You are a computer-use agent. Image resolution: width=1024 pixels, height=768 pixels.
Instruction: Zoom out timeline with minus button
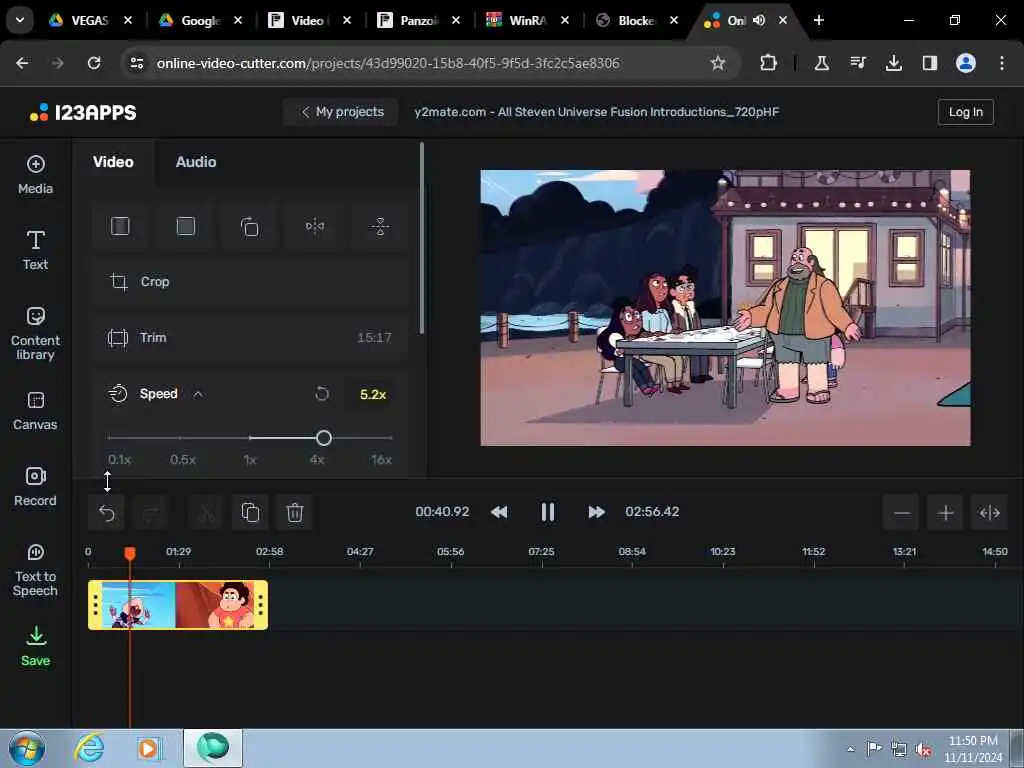click(902, 513)
